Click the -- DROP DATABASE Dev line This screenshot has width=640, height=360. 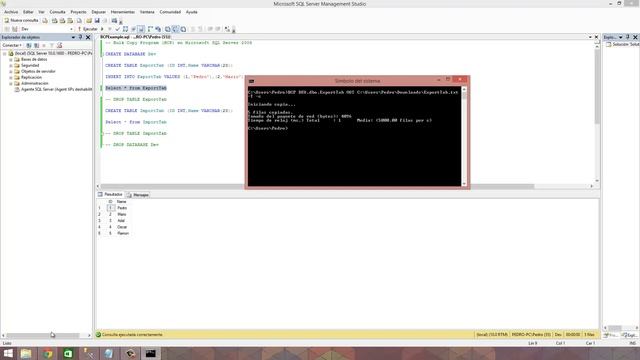132,145
